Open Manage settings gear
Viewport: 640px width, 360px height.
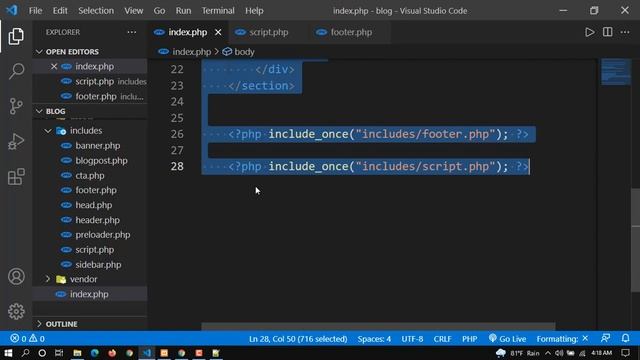coord(16,311)
